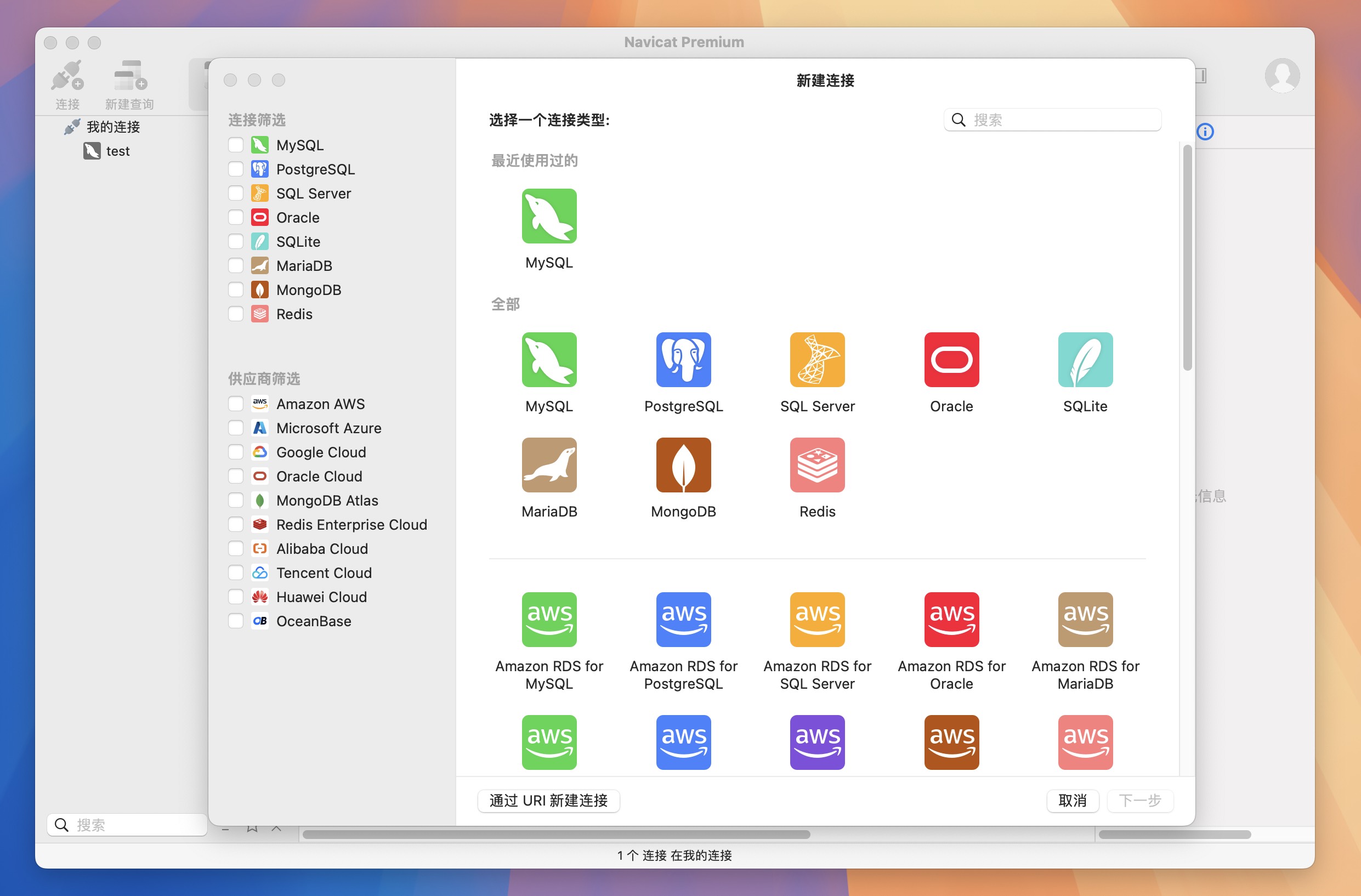The image size is (1361, 896).
Task: Click the 取消 button
Action: (x=1072, y=801)
